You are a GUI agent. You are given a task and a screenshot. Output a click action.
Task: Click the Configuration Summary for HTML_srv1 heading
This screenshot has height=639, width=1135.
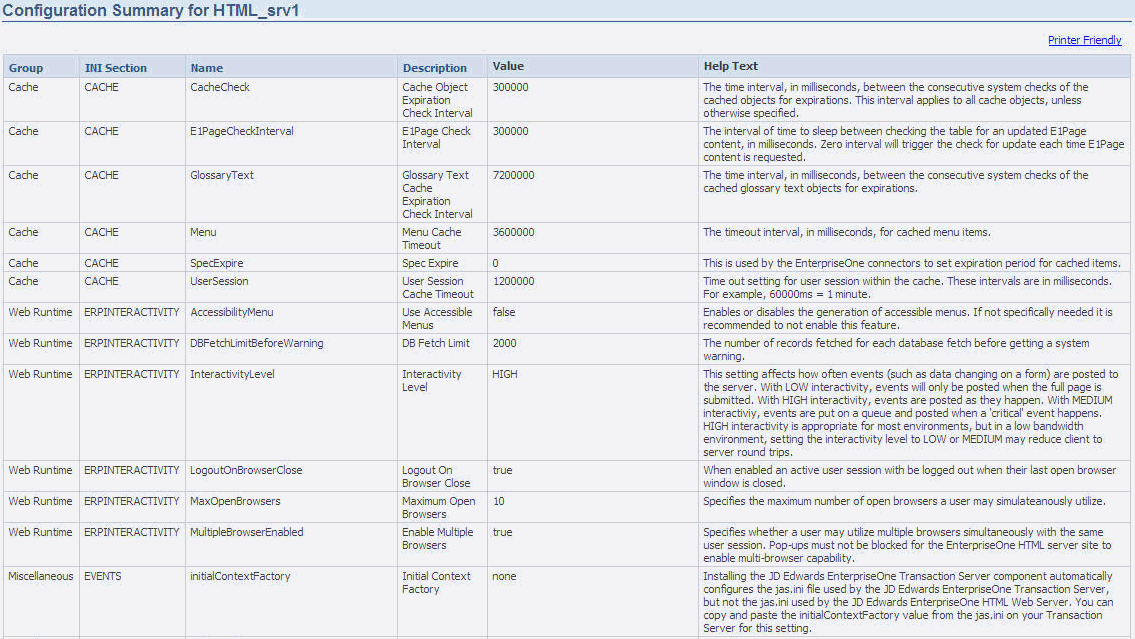pyautogui.click(x=151, y=10)
